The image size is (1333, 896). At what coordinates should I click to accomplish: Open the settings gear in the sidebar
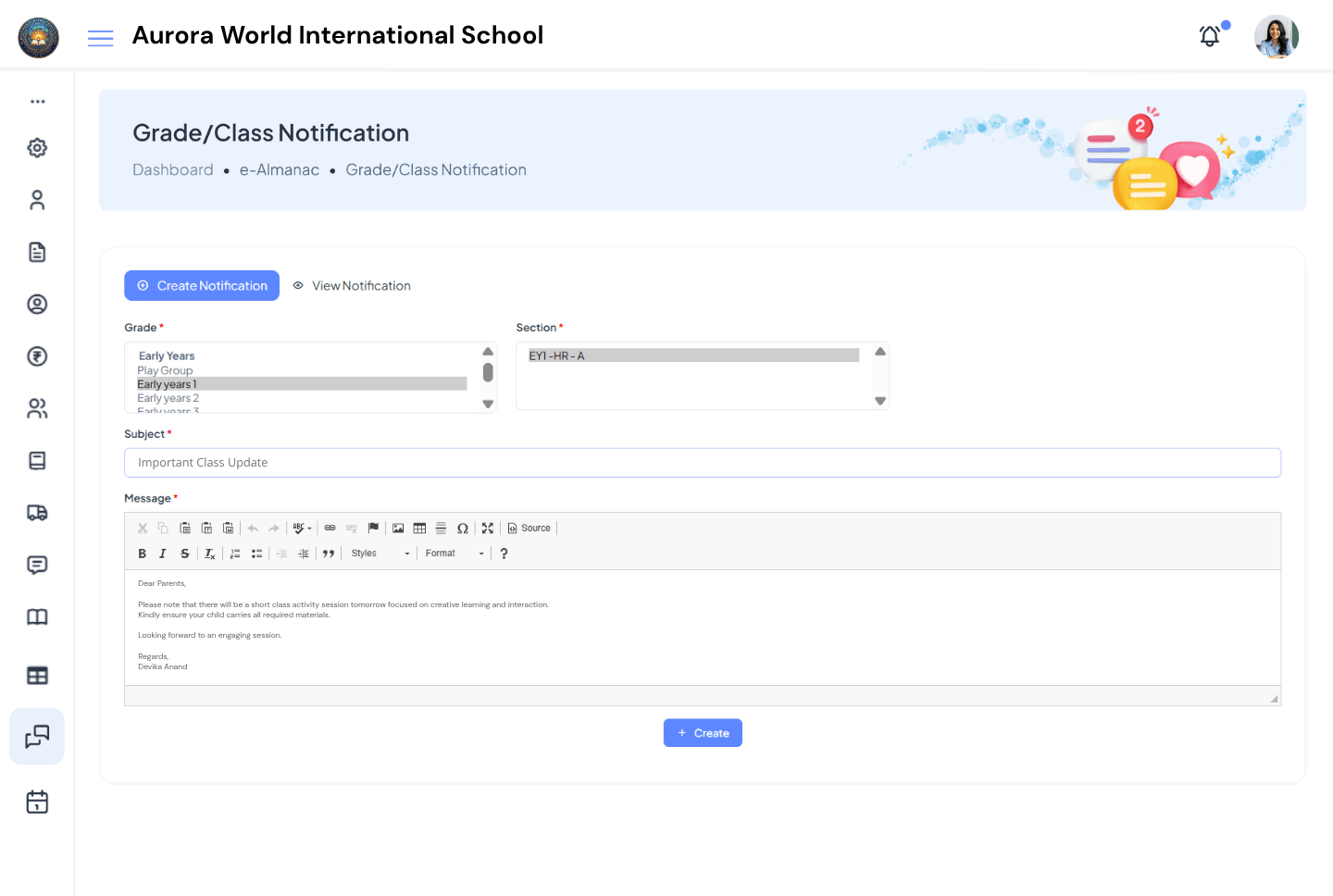[x=37, y=148]
